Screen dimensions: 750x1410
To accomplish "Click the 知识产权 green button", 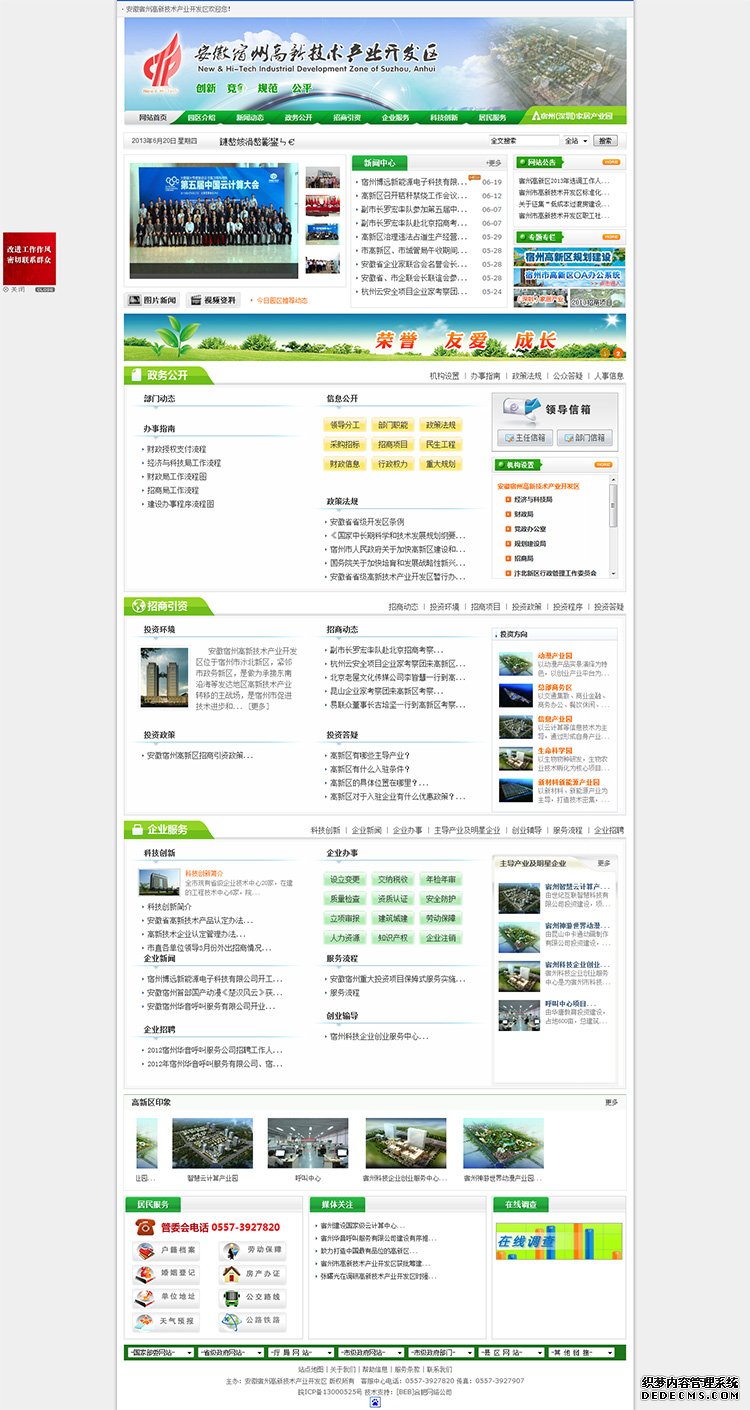I will 393,938.
